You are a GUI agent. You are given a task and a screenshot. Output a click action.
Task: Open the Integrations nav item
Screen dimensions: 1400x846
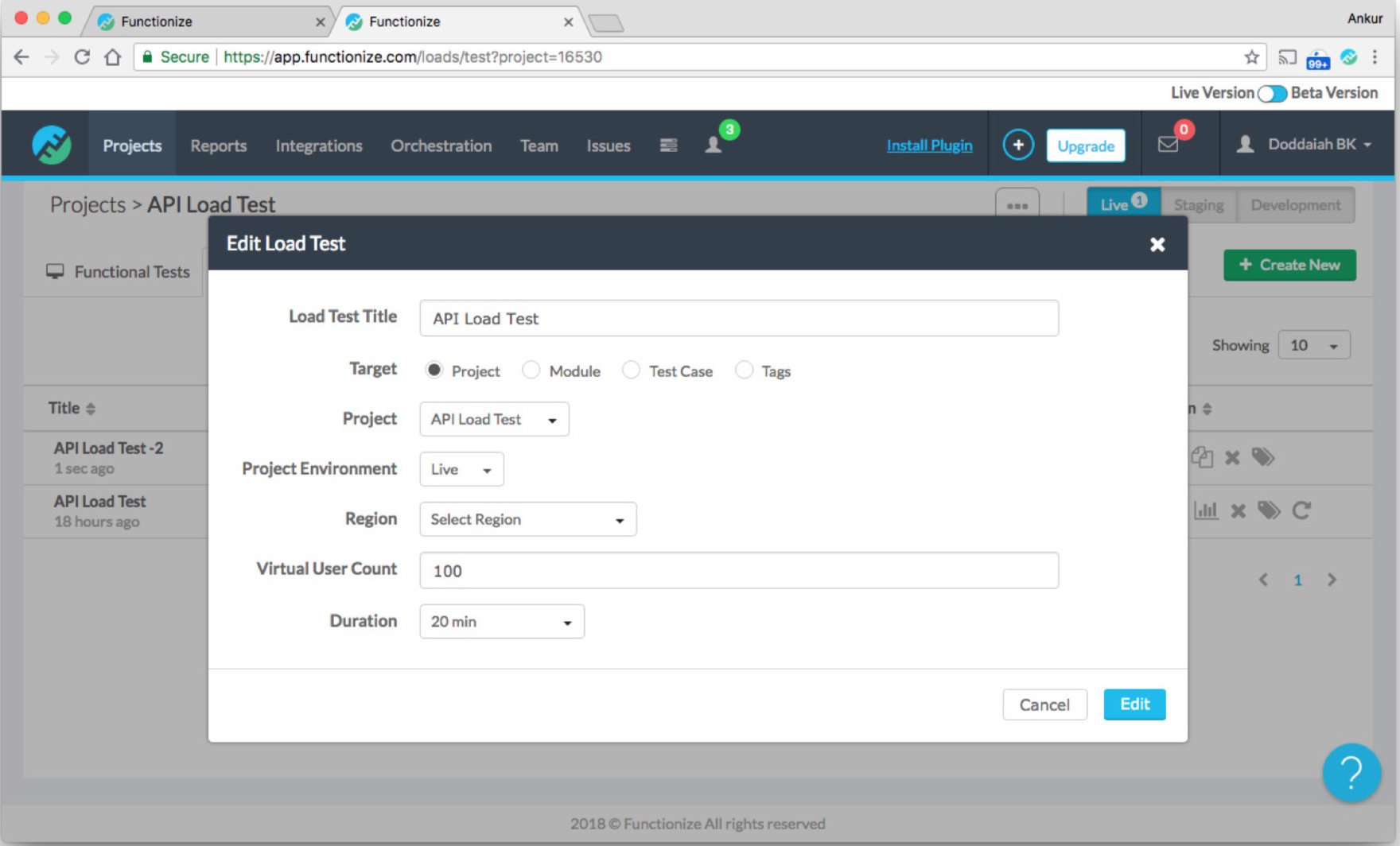click(x=319, y=146)
